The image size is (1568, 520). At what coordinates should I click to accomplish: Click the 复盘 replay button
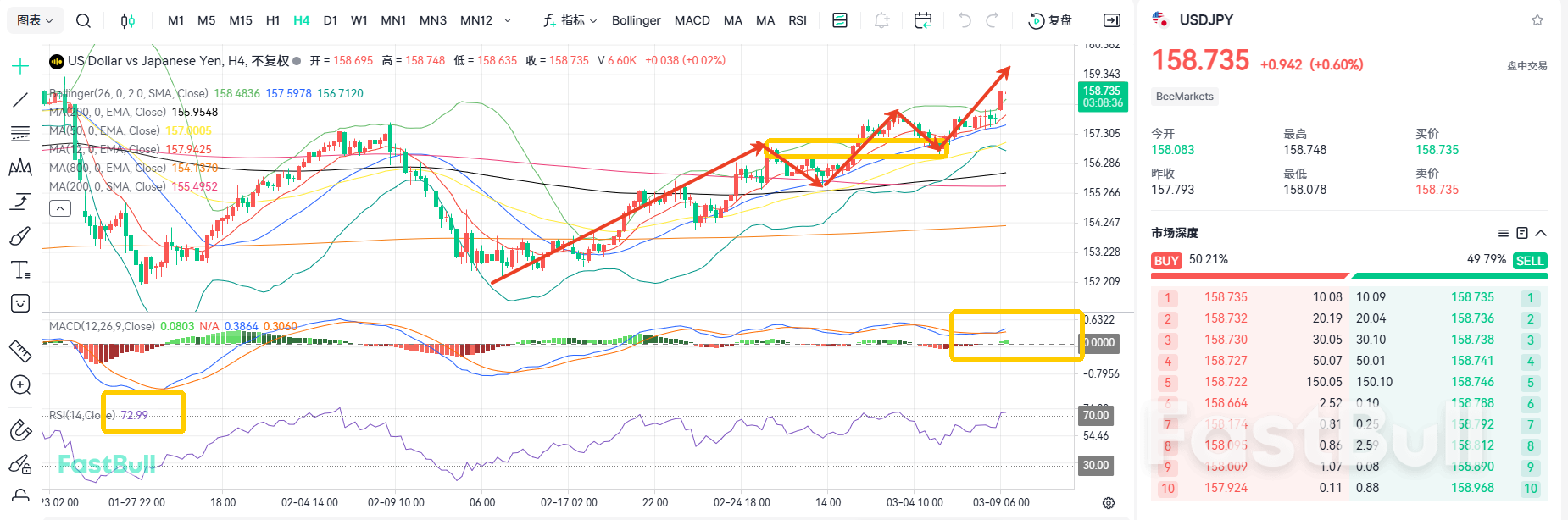(x=1050, y=20)
